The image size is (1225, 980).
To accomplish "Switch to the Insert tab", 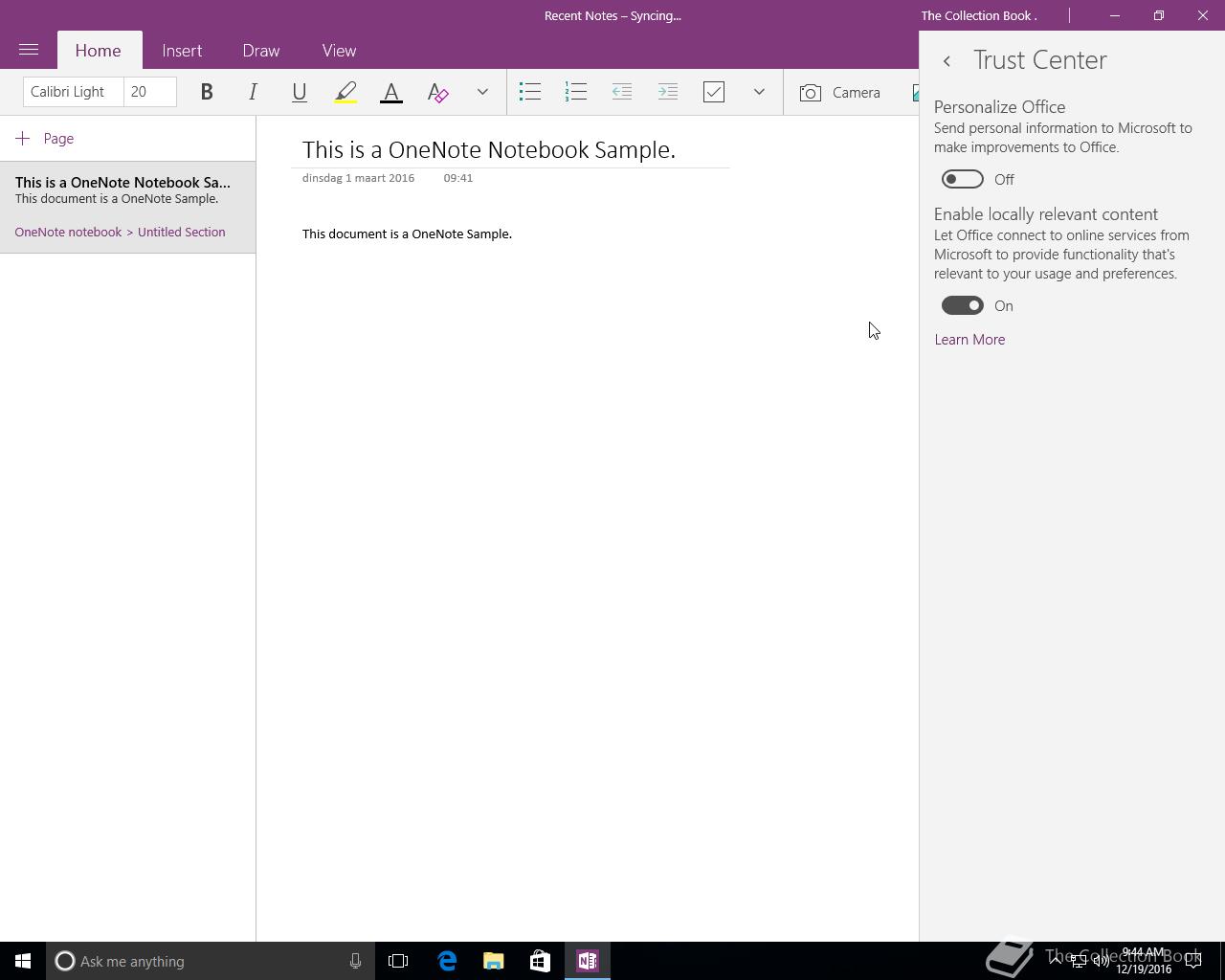I will tap(182, 51).
